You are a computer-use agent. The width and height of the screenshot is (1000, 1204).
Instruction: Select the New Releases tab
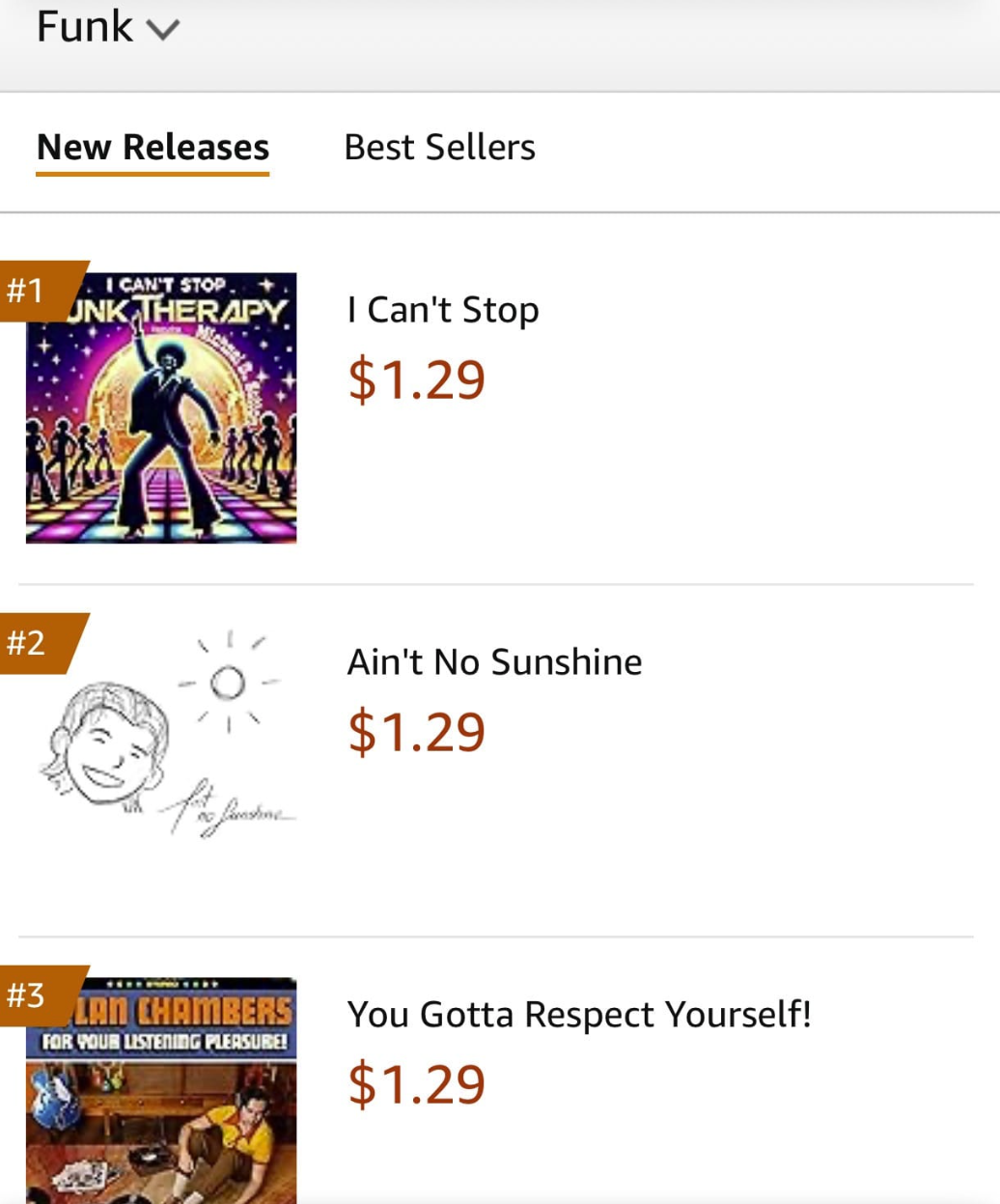click(152, 147)
